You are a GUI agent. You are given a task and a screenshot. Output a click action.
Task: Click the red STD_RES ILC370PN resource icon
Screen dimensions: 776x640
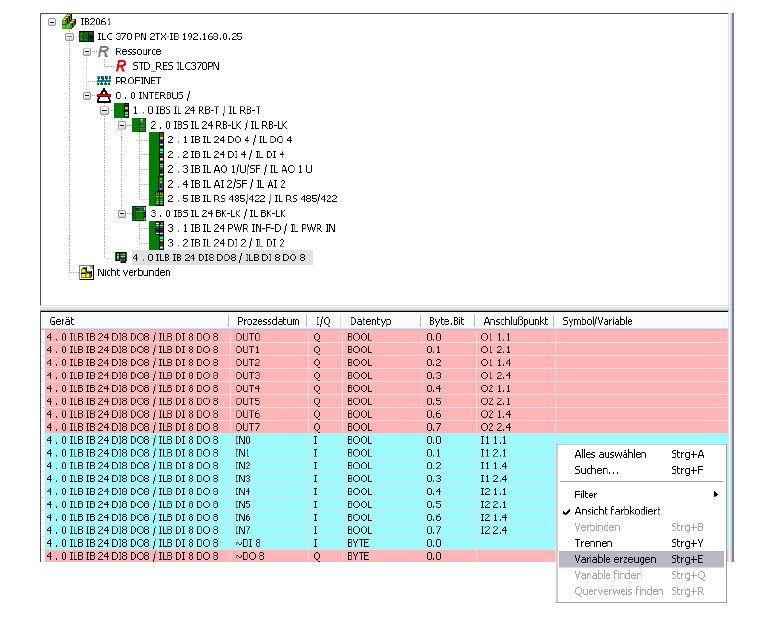[122, 66]
